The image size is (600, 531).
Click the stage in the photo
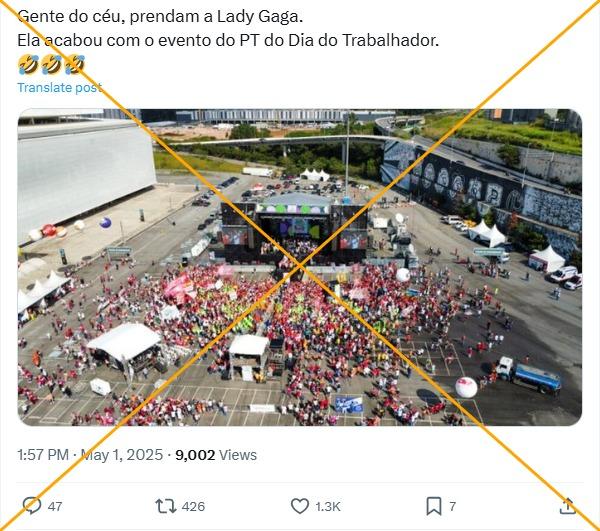[x=295, y=230]
